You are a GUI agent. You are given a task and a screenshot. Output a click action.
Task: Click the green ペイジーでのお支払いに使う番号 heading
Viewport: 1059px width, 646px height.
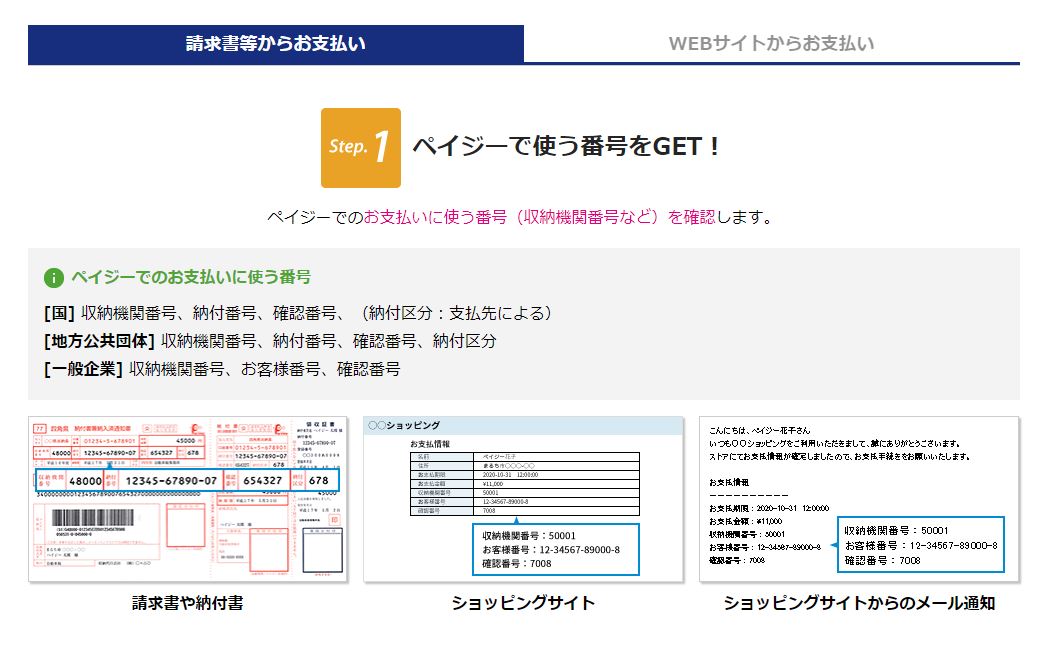tap(190, 278)
